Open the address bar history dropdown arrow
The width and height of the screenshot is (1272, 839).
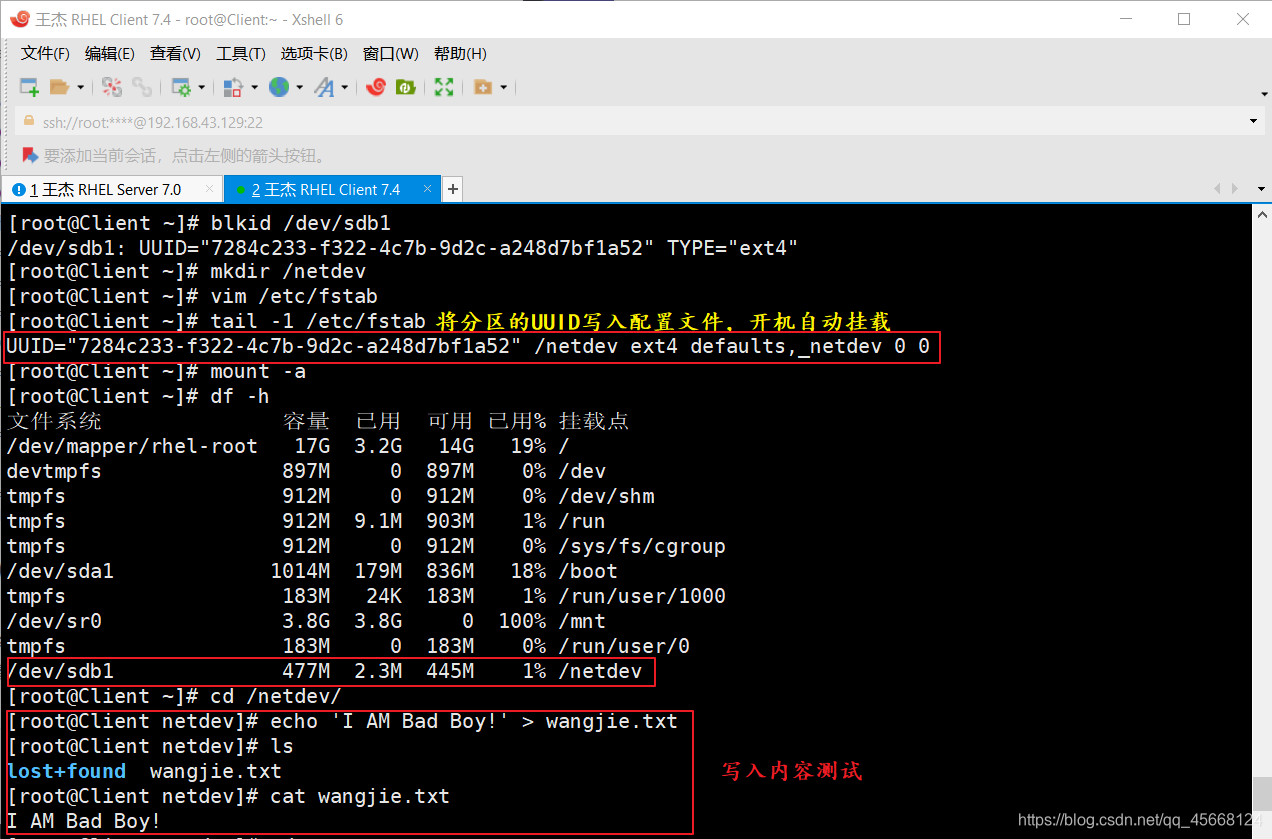click(1253, 122)
